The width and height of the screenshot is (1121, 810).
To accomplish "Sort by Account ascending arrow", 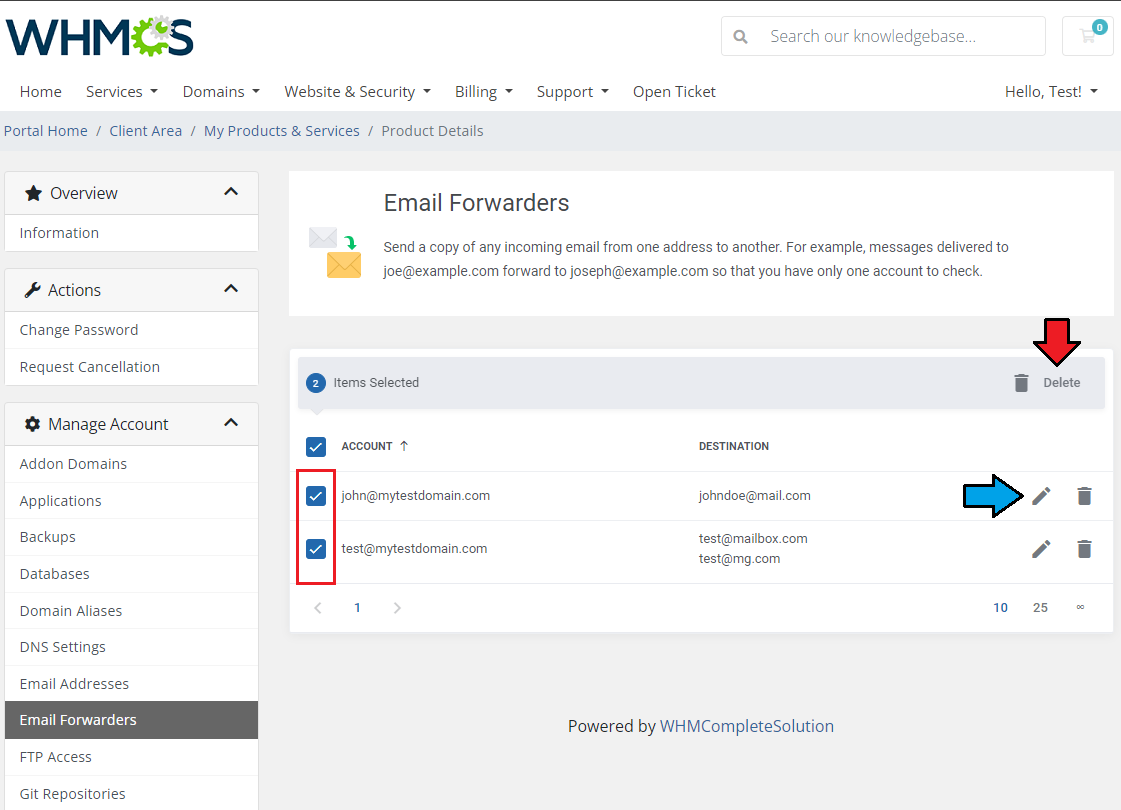I will coord(404,446).
